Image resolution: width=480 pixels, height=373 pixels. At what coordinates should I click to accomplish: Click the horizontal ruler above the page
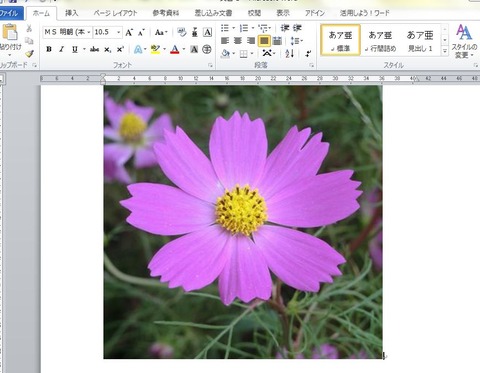[x=260, y=78]
